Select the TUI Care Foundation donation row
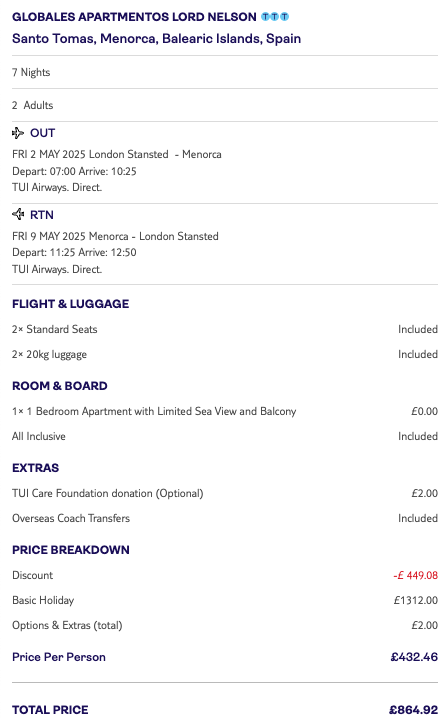Image resolution: width=448 pixels, height=721 pixels. [x=225, y=493]
